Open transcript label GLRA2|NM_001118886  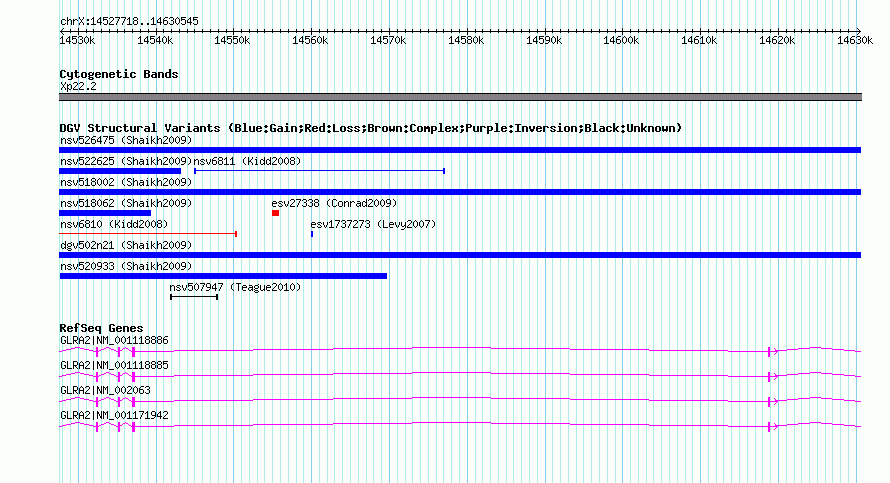[x=114, y=341]
